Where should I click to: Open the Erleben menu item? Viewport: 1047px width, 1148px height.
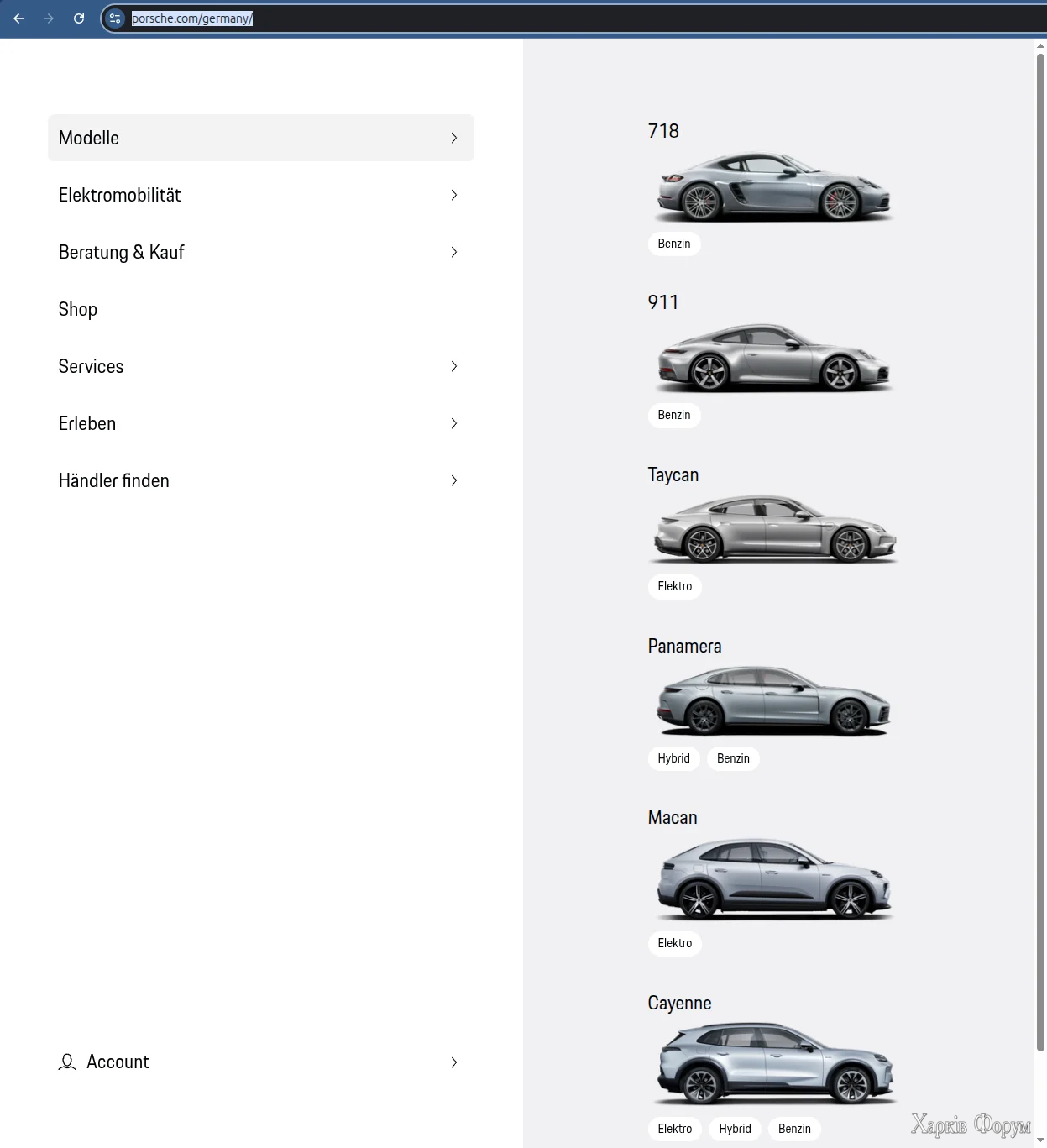click(x=261, y=423)
